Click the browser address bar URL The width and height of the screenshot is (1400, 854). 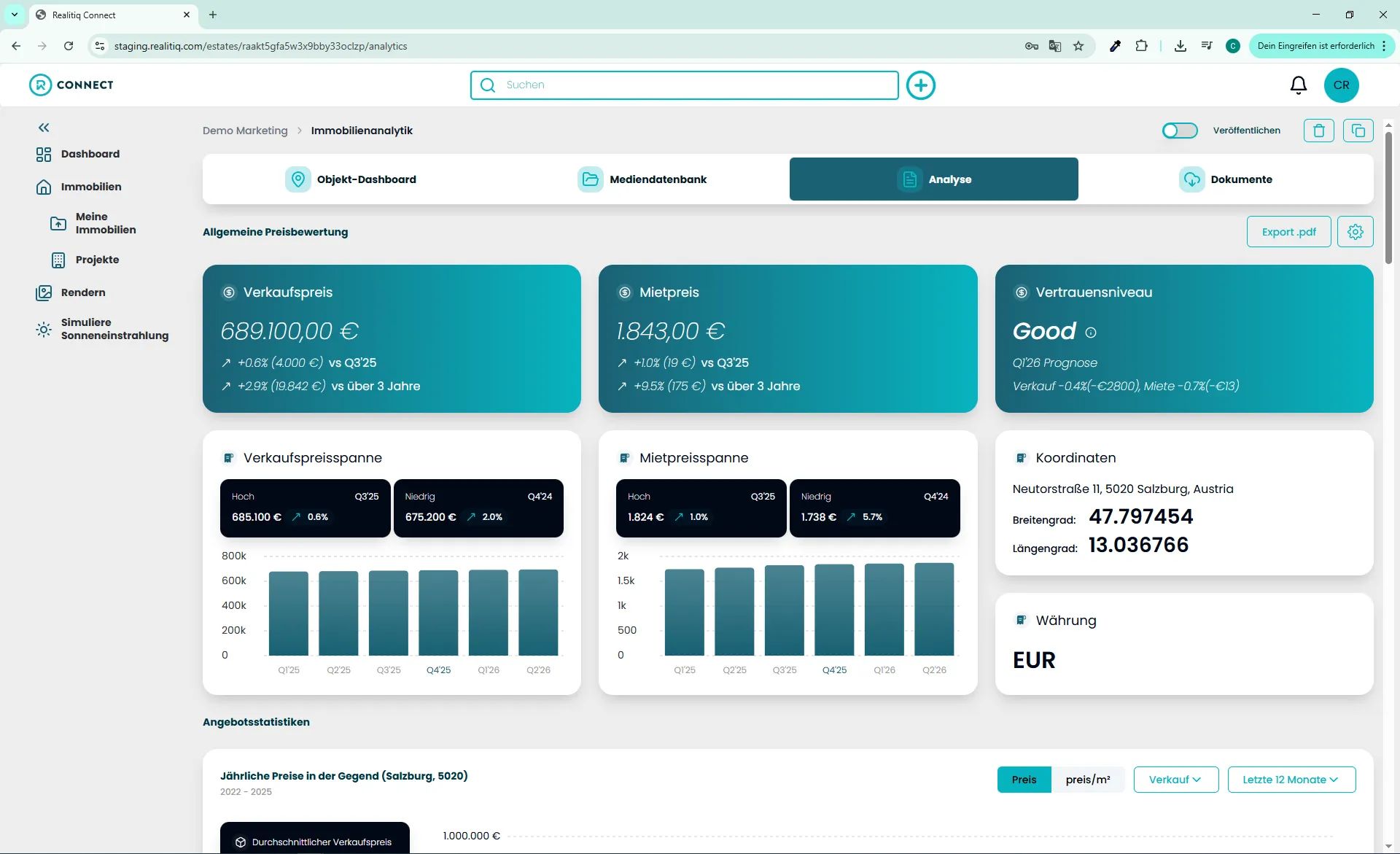260,46
